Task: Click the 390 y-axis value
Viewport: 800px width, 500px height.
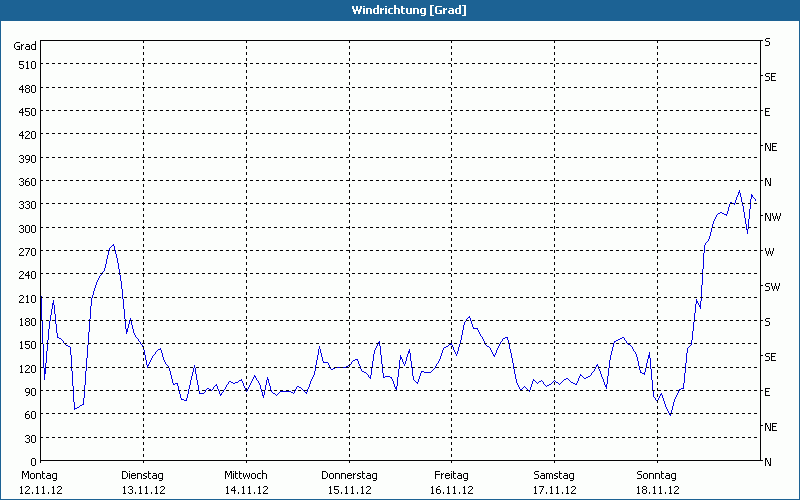Action: click(28, 159)
